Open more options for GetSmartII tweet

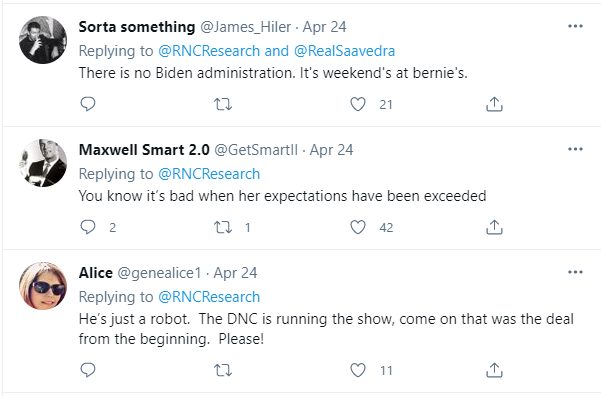pyautogui.click(x=575, y=149)
